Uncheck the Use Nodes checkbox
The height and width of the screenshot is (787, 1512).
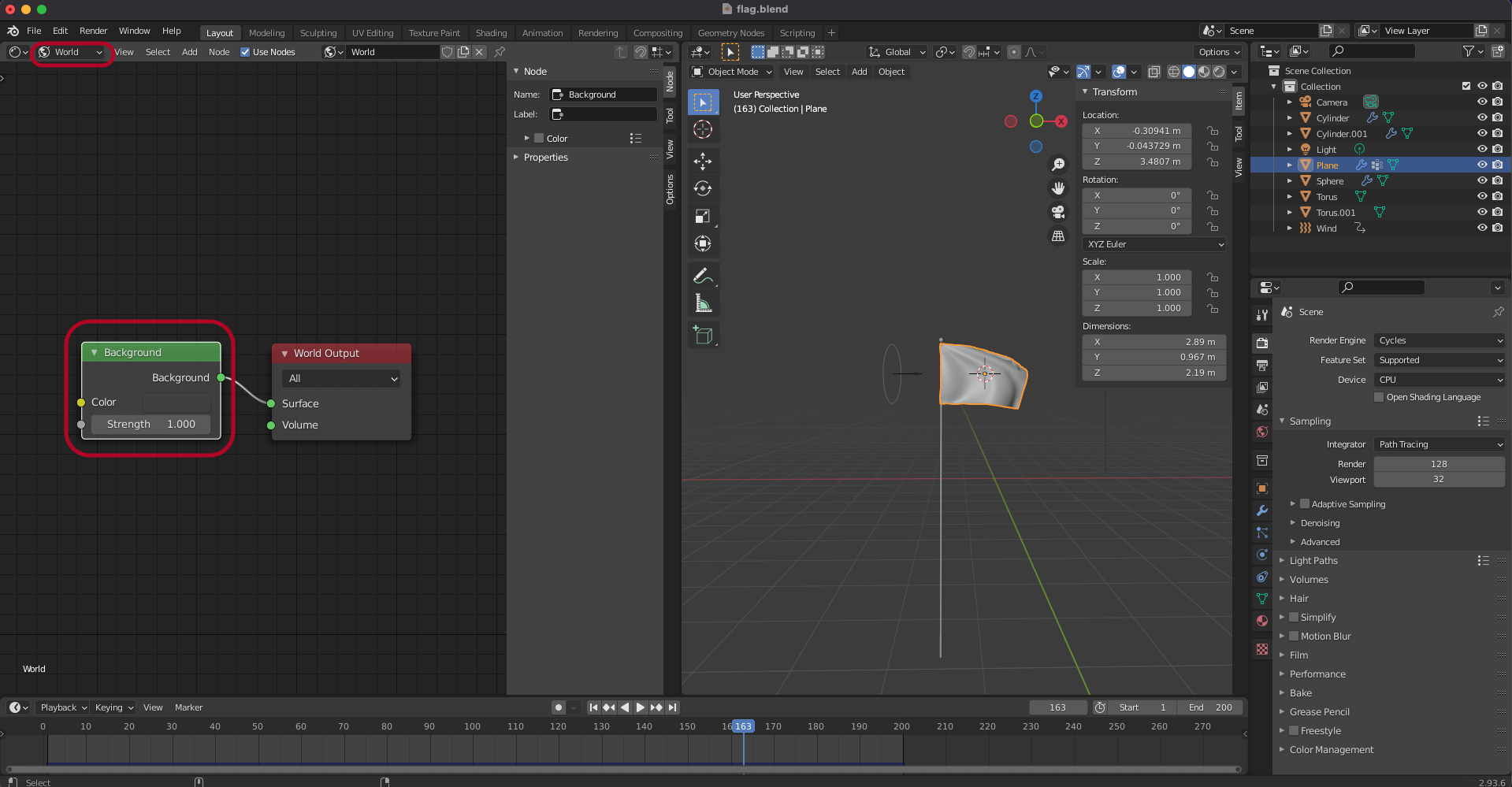(245, 52)
